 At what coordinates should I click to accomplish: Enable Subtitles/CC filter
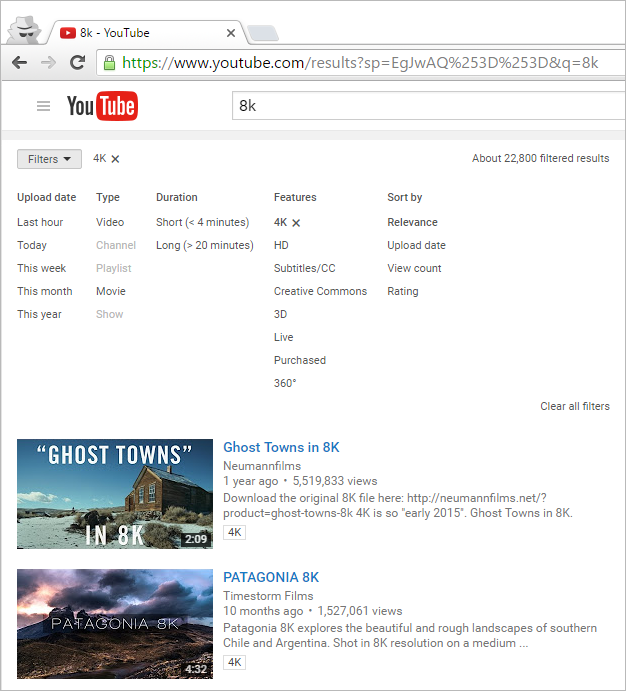coord(304,268)
